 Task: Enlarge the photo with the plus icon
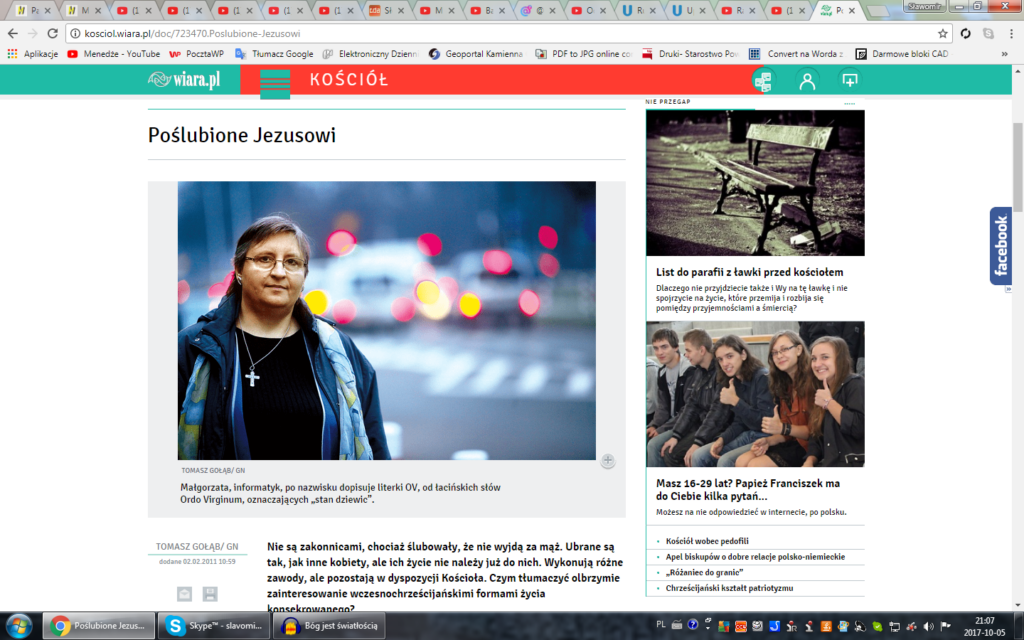(607, 461)
